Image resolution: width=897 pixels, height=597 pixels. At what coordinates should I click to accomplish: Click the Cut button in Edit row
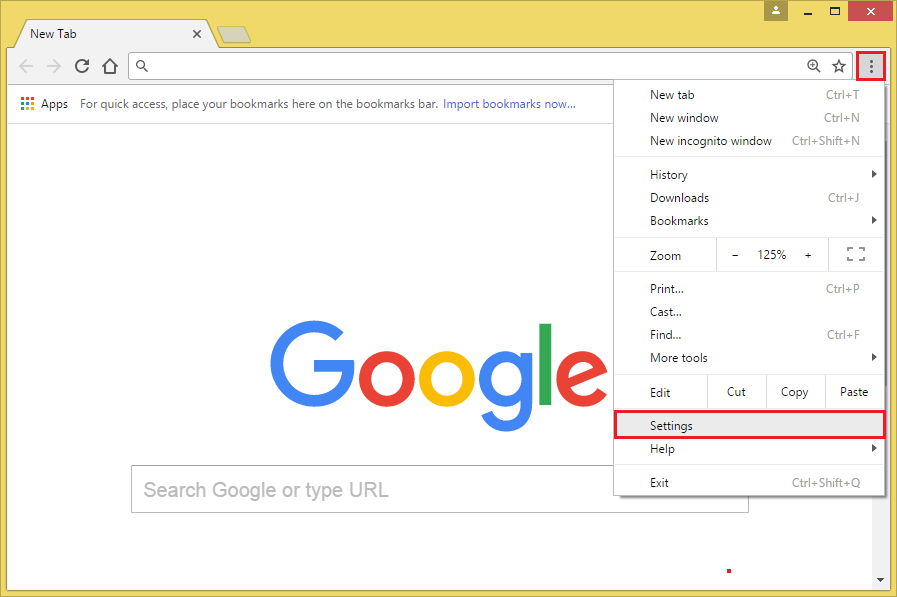click(736, 392)
